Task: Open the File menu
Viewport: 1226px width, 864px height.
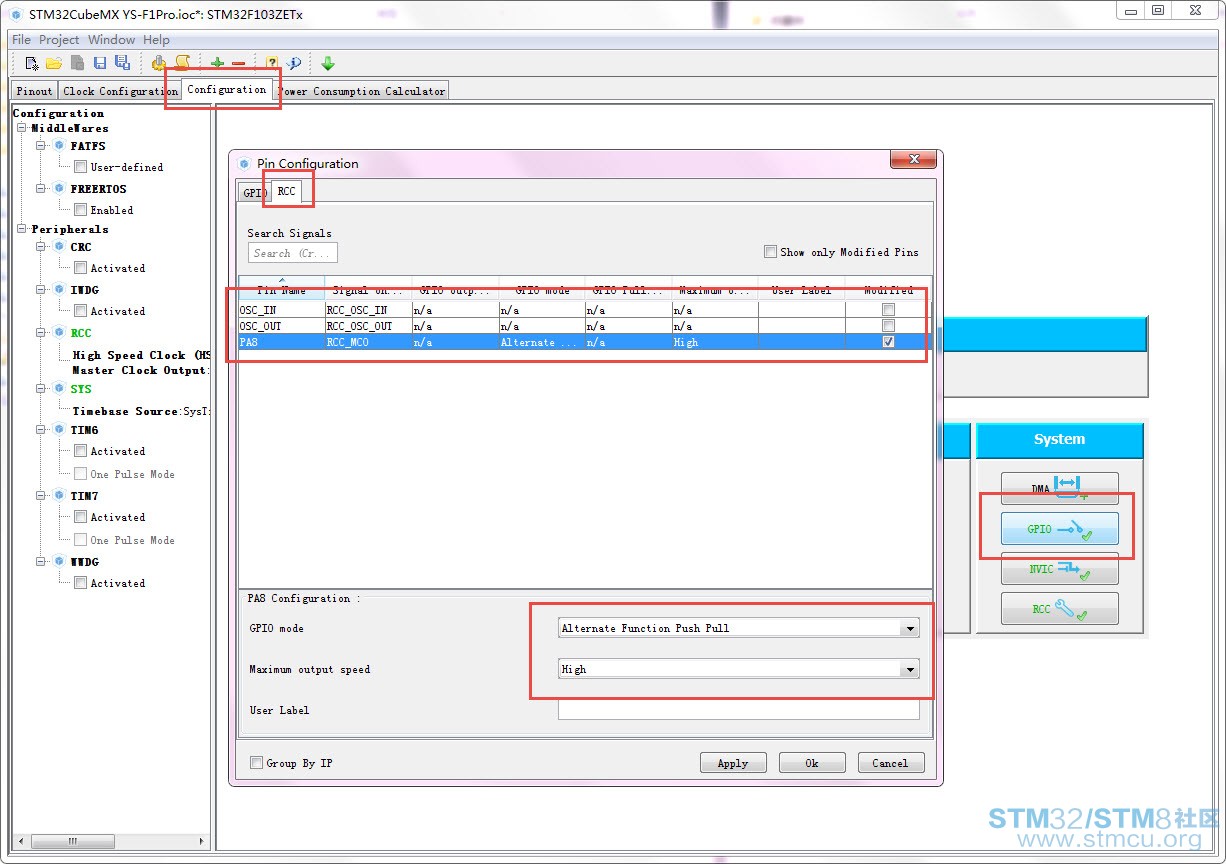Action: pos(21,39)
